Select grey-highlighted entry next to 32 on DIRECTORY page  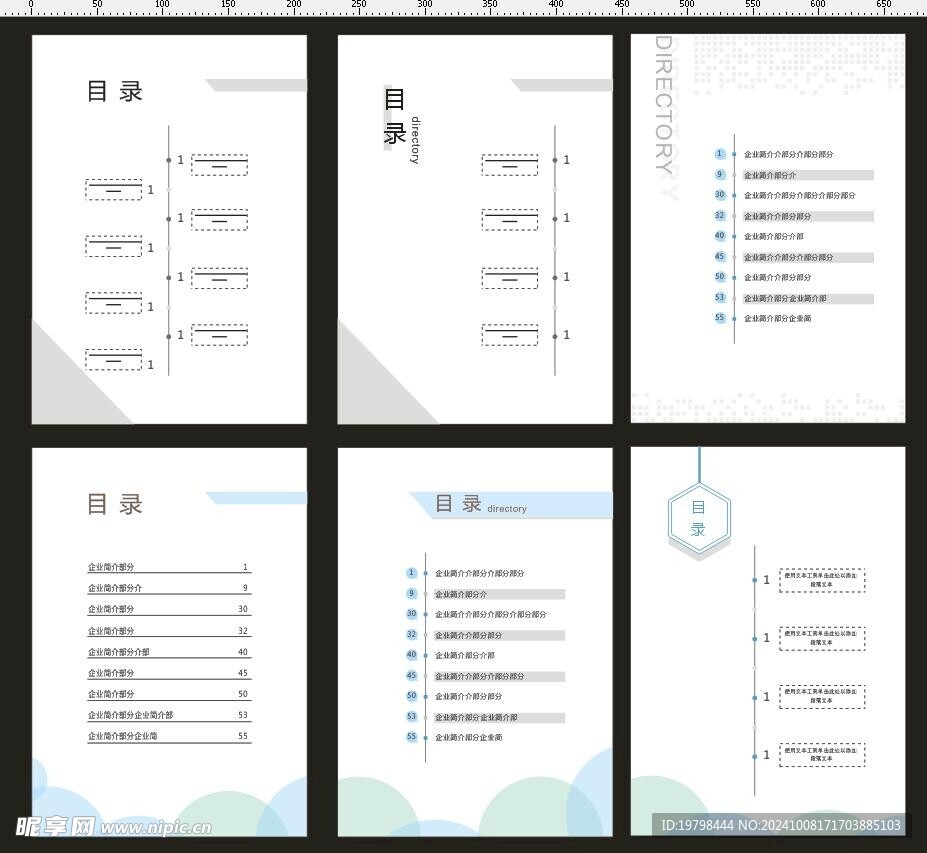[808, 216]
